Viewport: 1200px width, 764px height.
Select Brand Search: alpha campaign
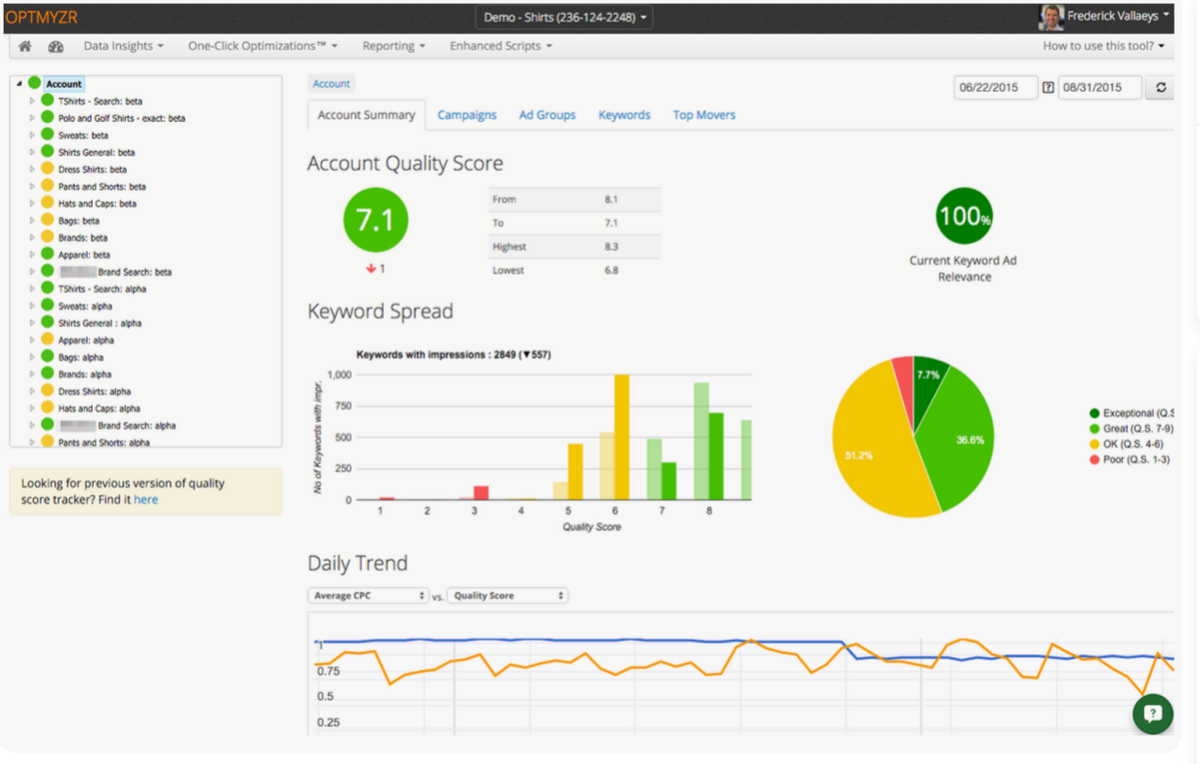tap(117, 425)
